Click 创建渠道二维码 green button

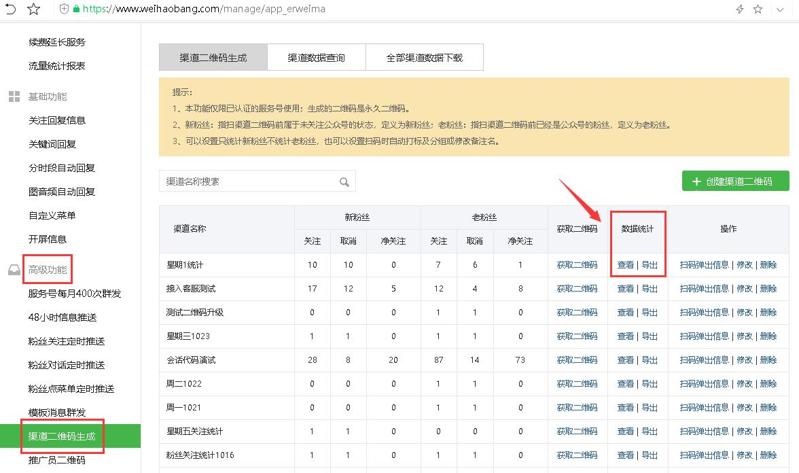pos(735,181)
